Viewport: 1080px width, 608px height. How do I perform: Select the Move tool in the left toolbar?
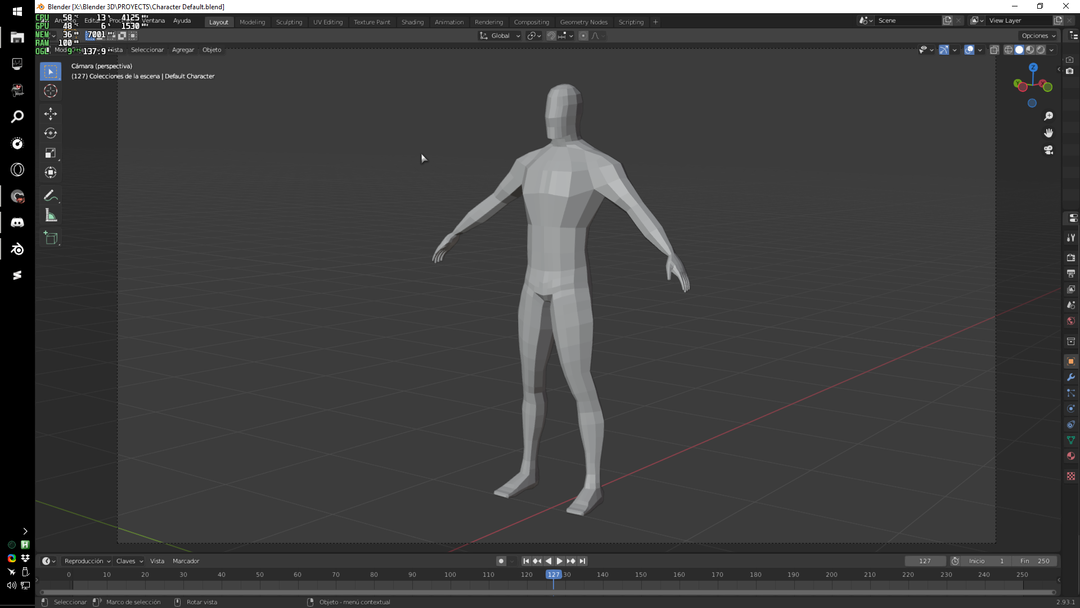[x=51, y=113]
